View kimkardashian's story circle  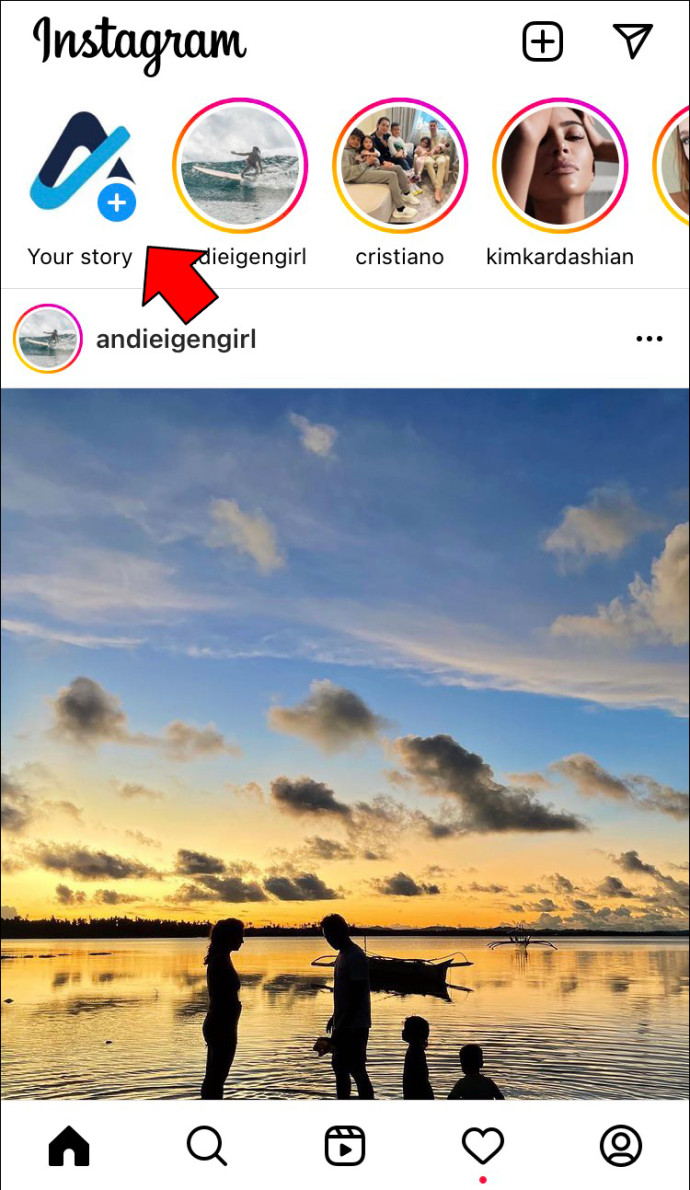point(560,165)
